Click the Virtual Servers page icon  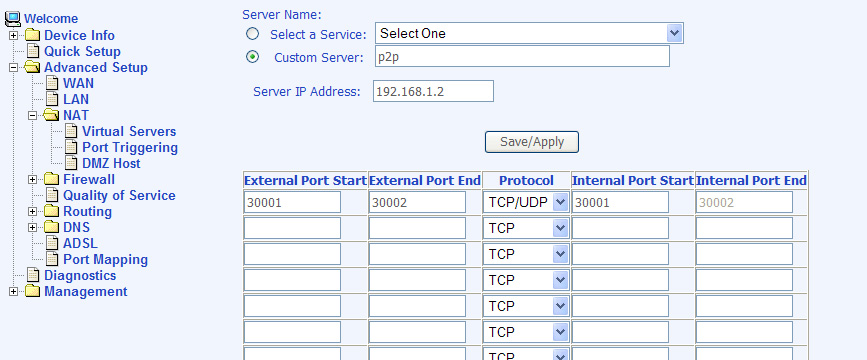(71, 132)
